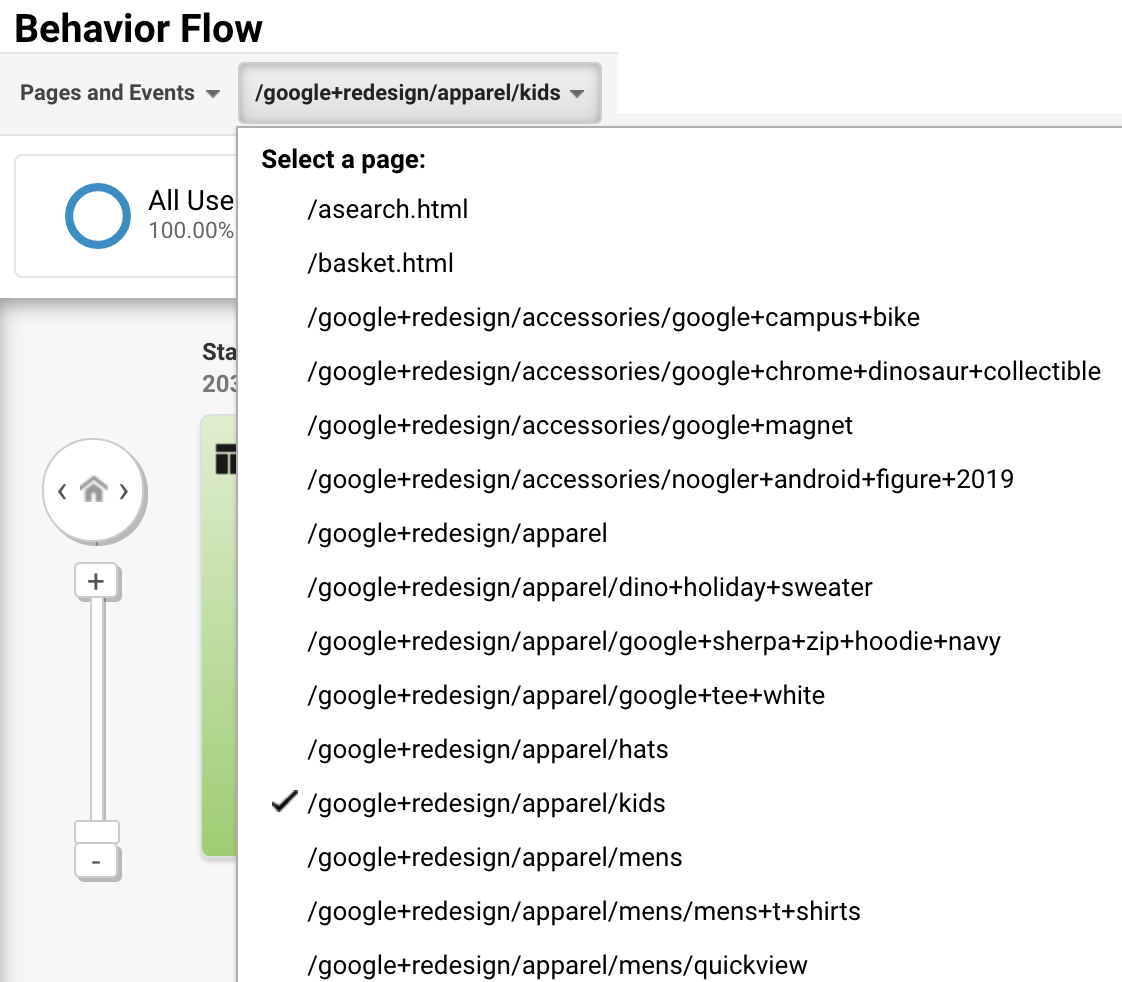
Task: Click the All Users segment label
Action: tap(191, 201)
